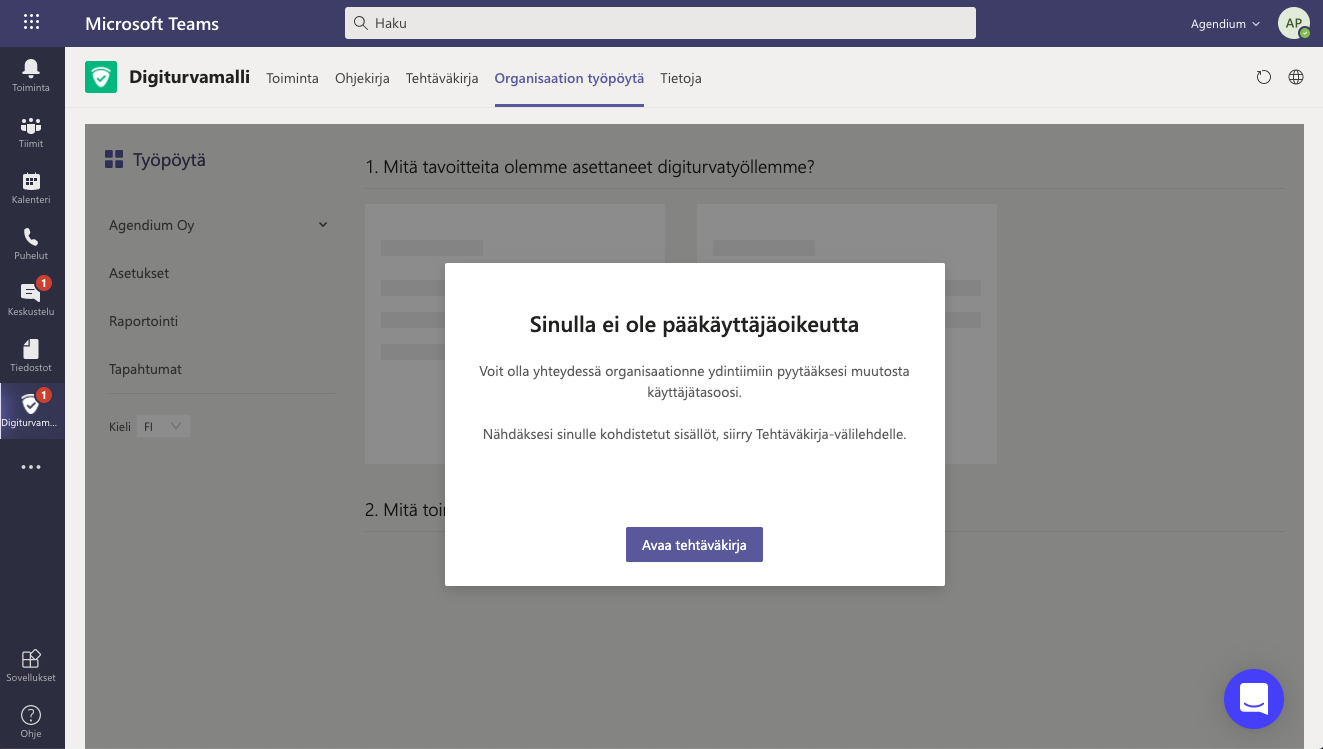
Task: Switch to the Tehtäväkirja tab
Action: click(x=442, y=78)
